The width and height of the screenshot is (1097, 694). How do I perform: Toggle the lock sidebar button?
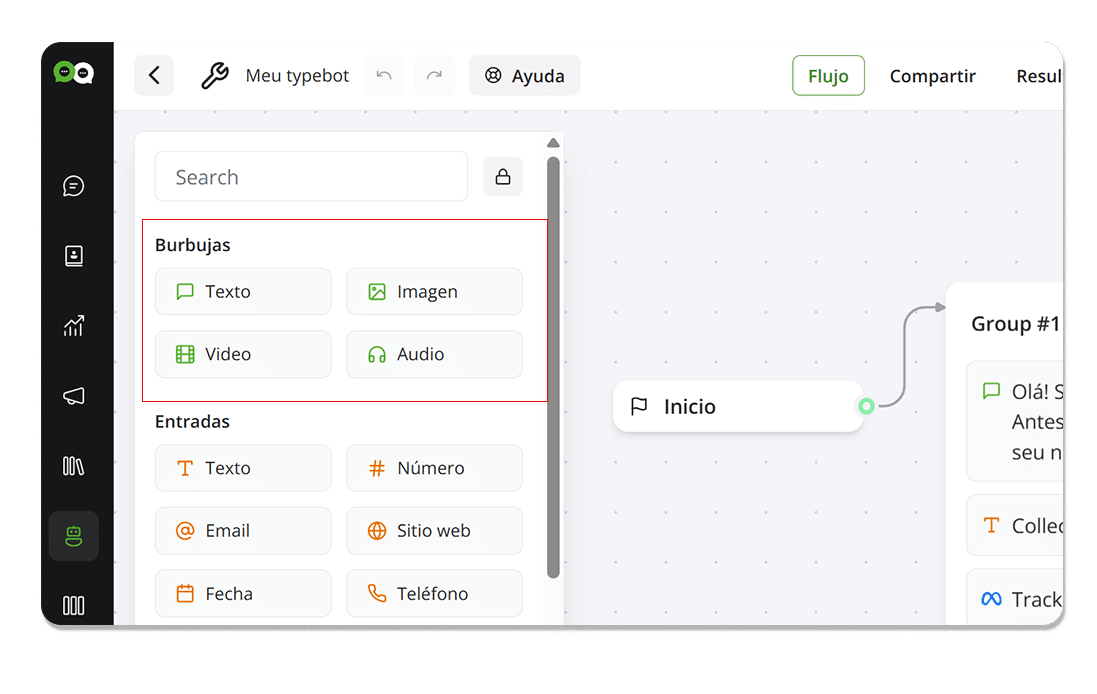tap(503, 177)
